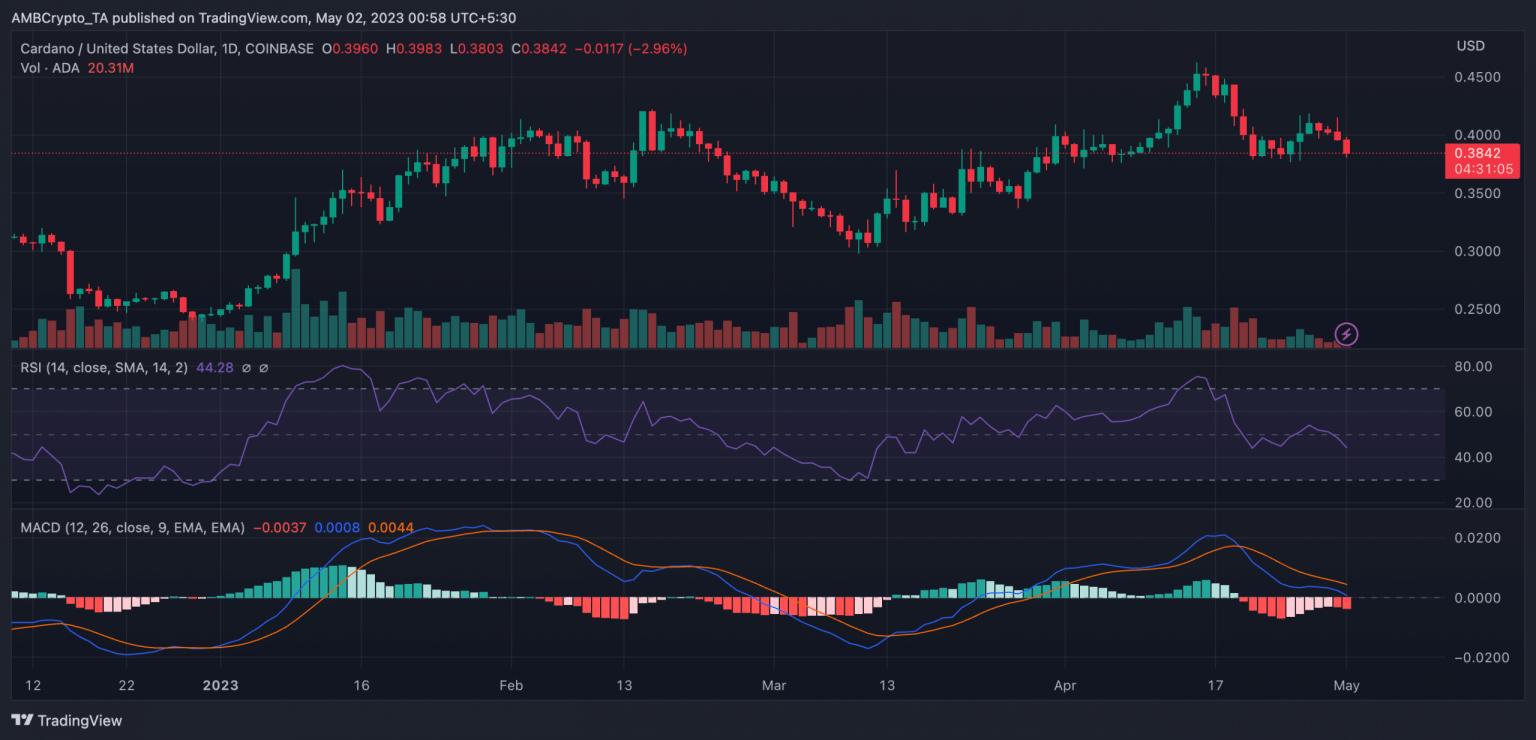The height and width of the screenshot is (740, 1536).
Task: Open the USD currency selector on price axis
Action: pos(1470,46)
